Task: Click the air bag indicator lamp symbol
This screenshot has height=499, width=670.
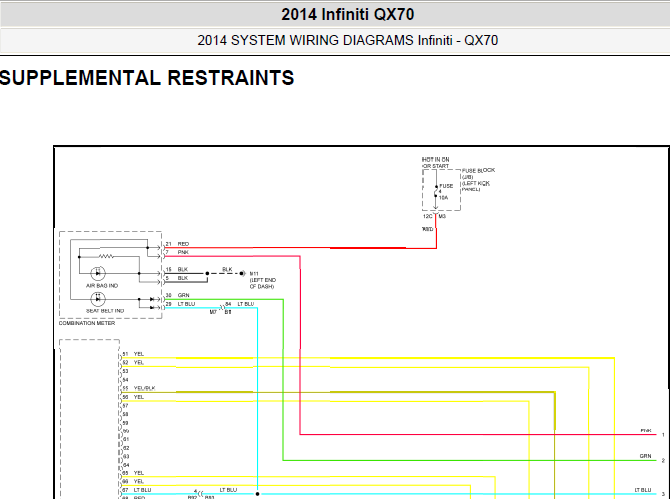Action: coord(98,273)
